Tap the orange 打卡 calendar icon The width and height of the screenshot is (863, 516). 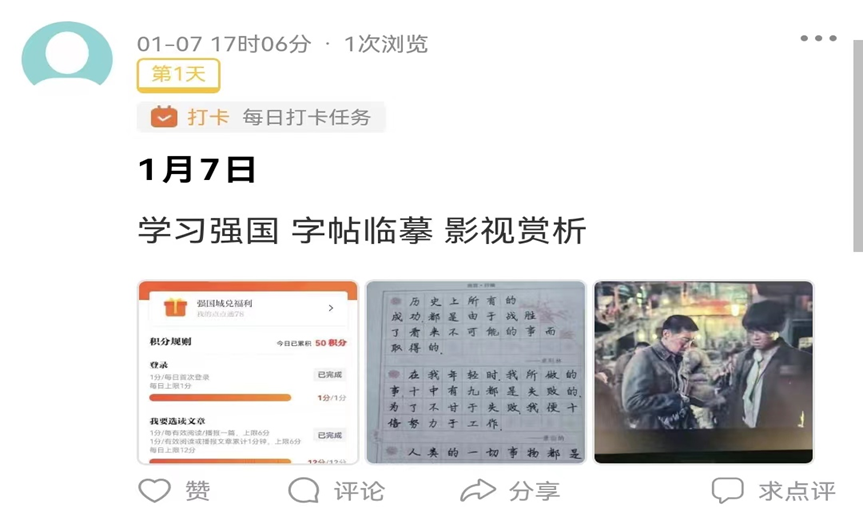tap(164, 117)
